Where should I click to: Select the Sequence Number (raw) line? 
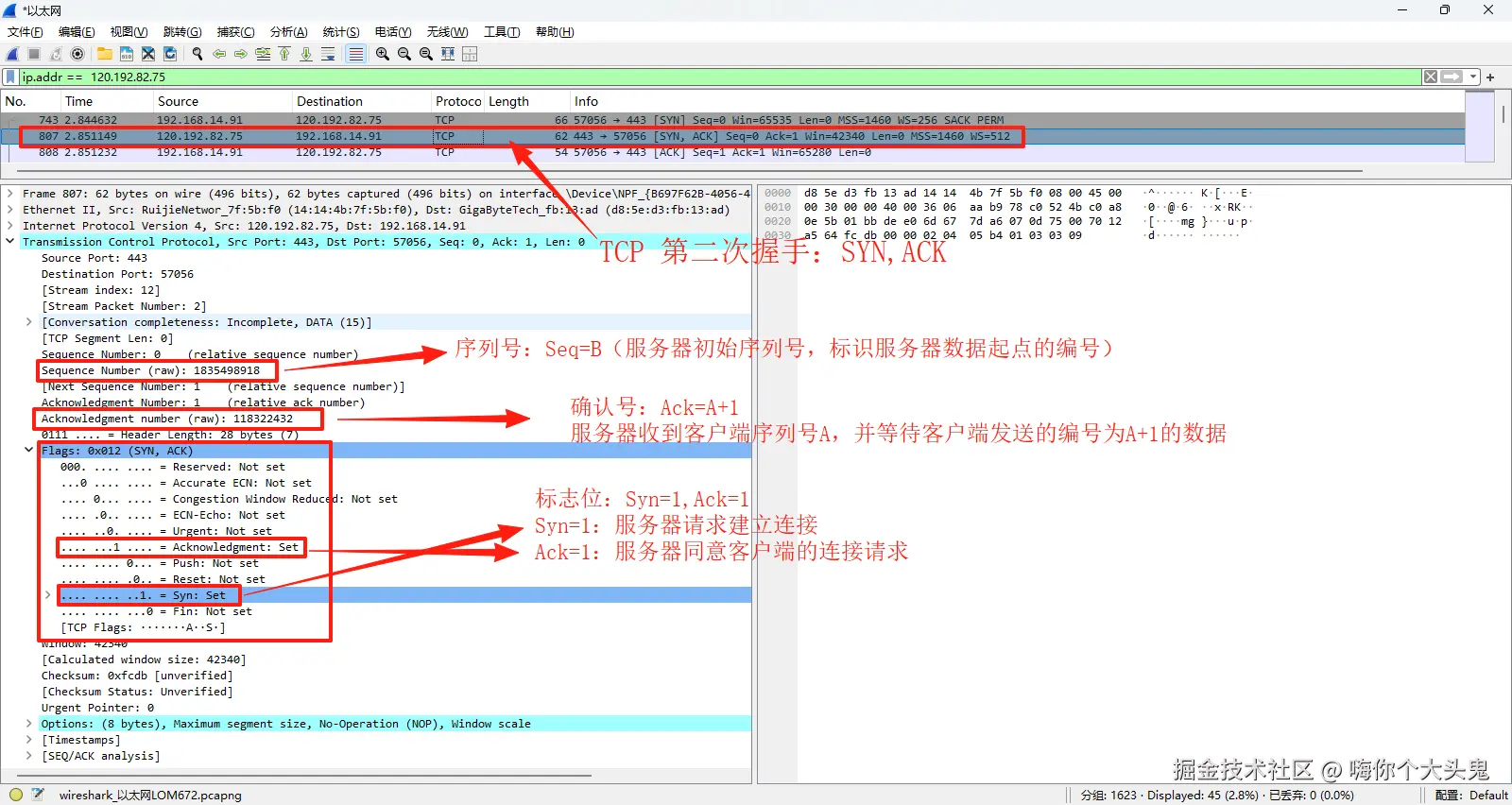[x=151, y=370]
